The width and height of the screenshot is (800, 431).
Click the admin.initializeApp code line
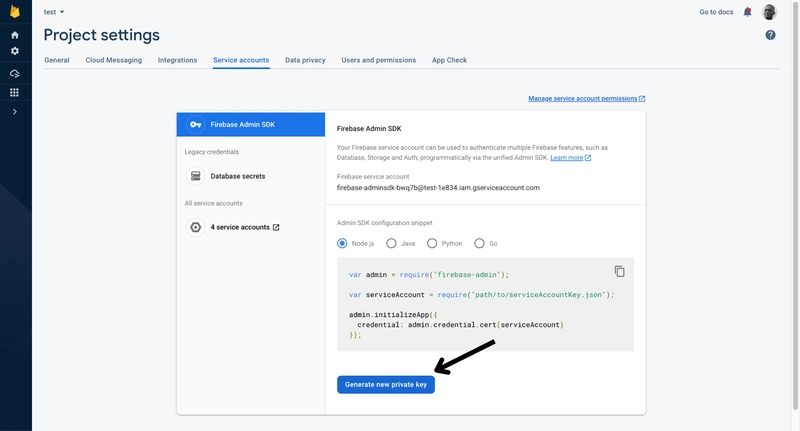[393, 315]
